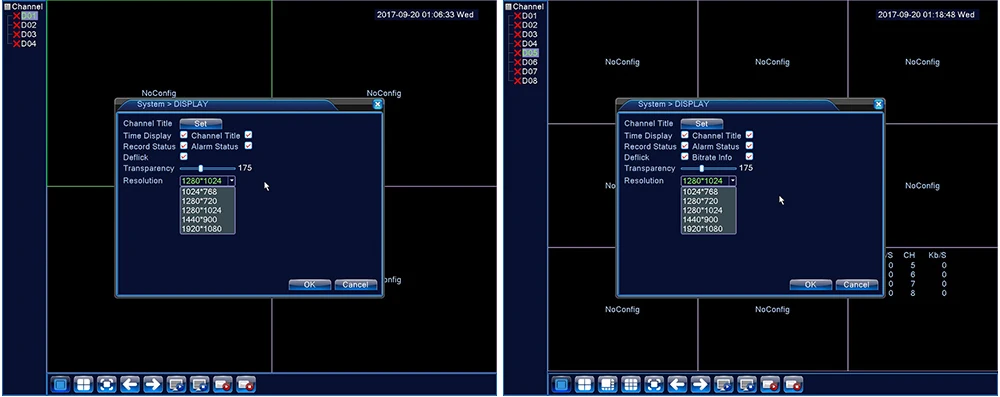
Task: Choose 1280*720 in left resolution list
Action: (x=208, y=201)
